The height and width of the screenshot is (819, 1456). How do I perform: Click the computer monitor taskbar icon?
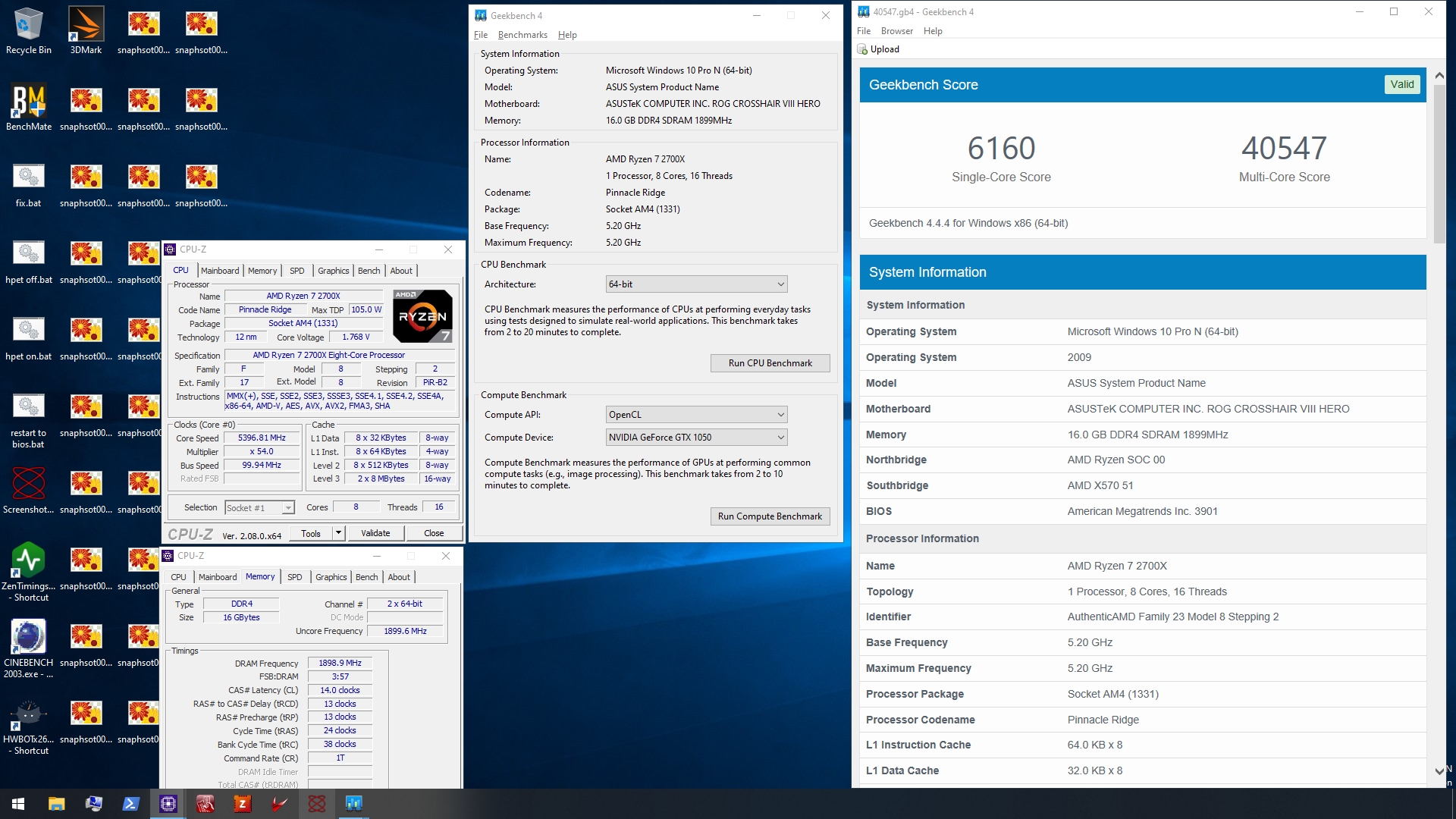click(x=93, y=804)
